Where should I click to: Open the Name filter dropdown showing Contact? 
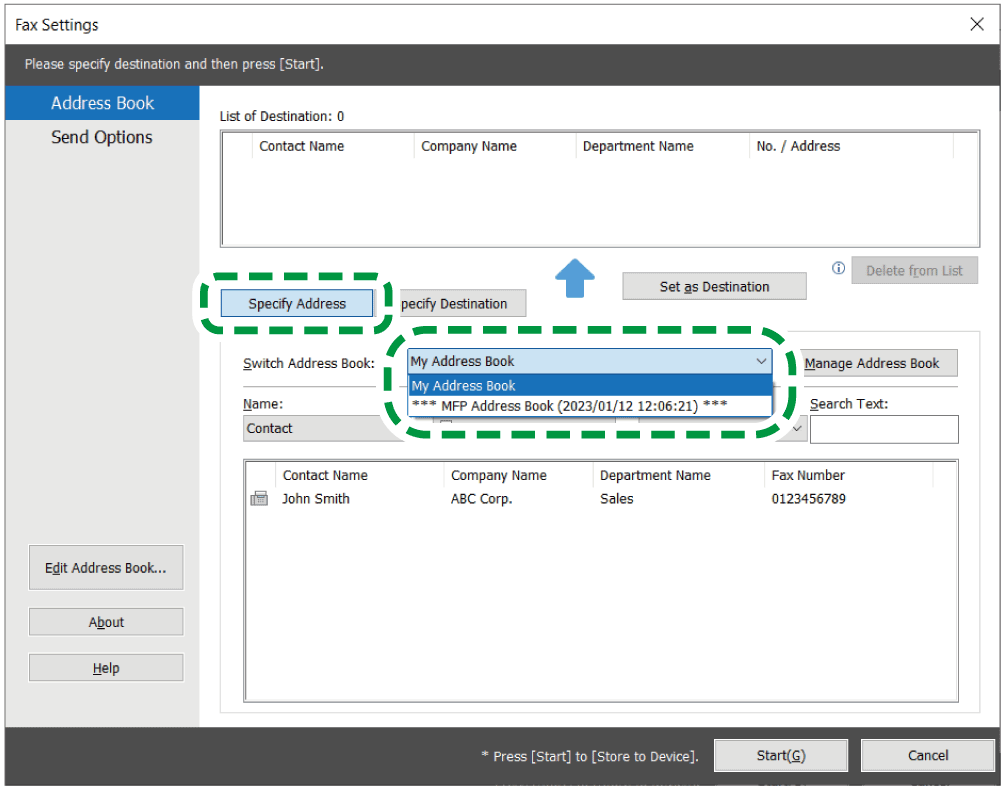tap(310, 428)
